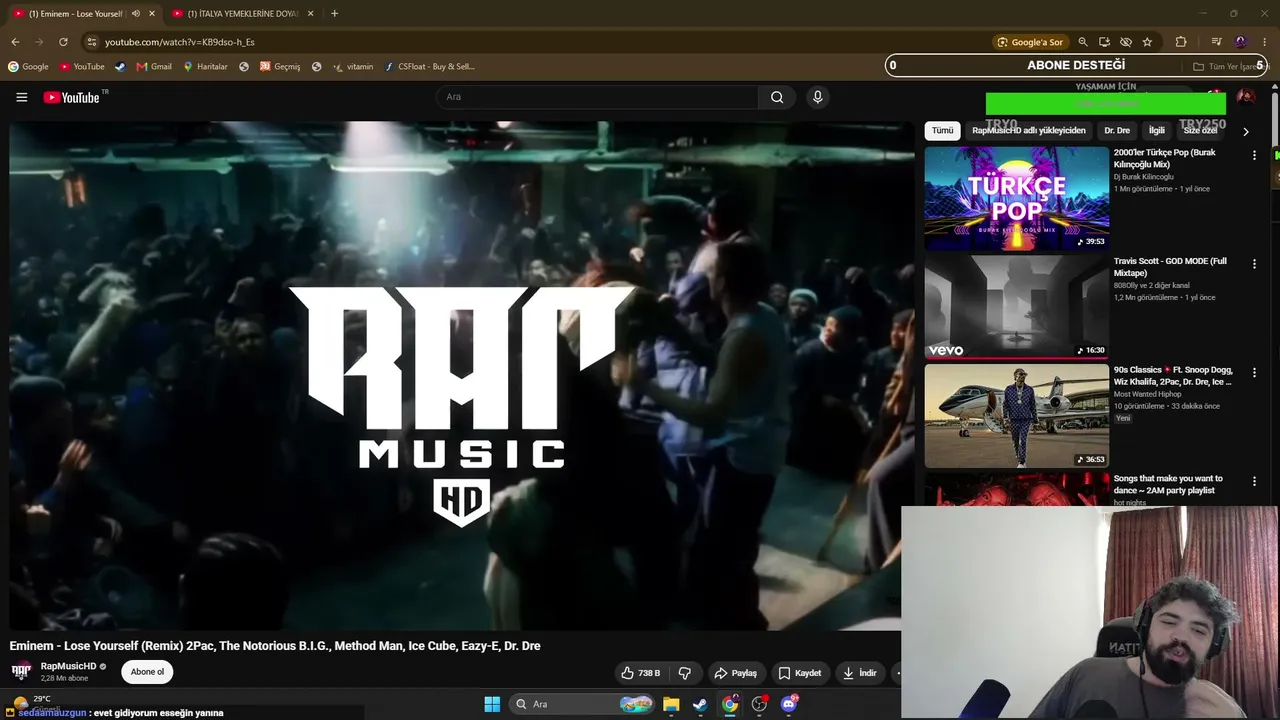
Task: Open options for 2000'ler Türkçe Pop video
Action: pyautogui.click(x=1254, y=156)
